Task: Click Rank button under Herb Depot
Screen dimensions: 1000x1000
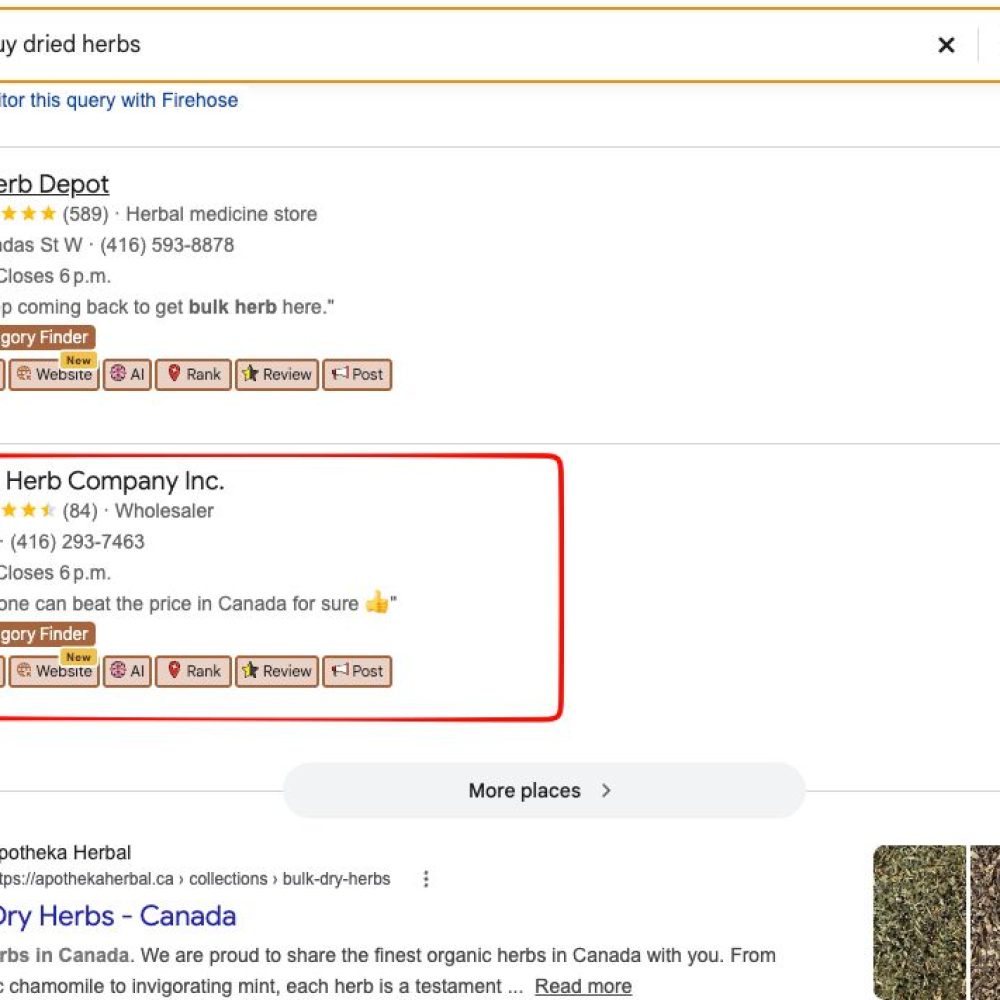Action: (193, 374)
